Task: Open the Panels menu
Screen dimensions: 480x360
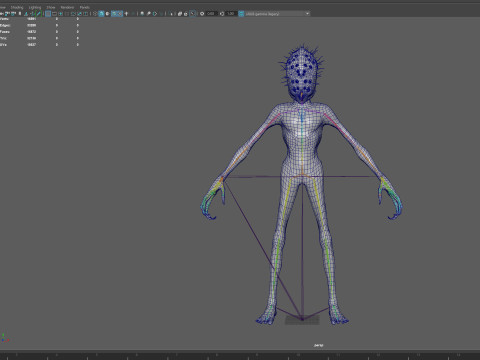Action: (84, 7)
